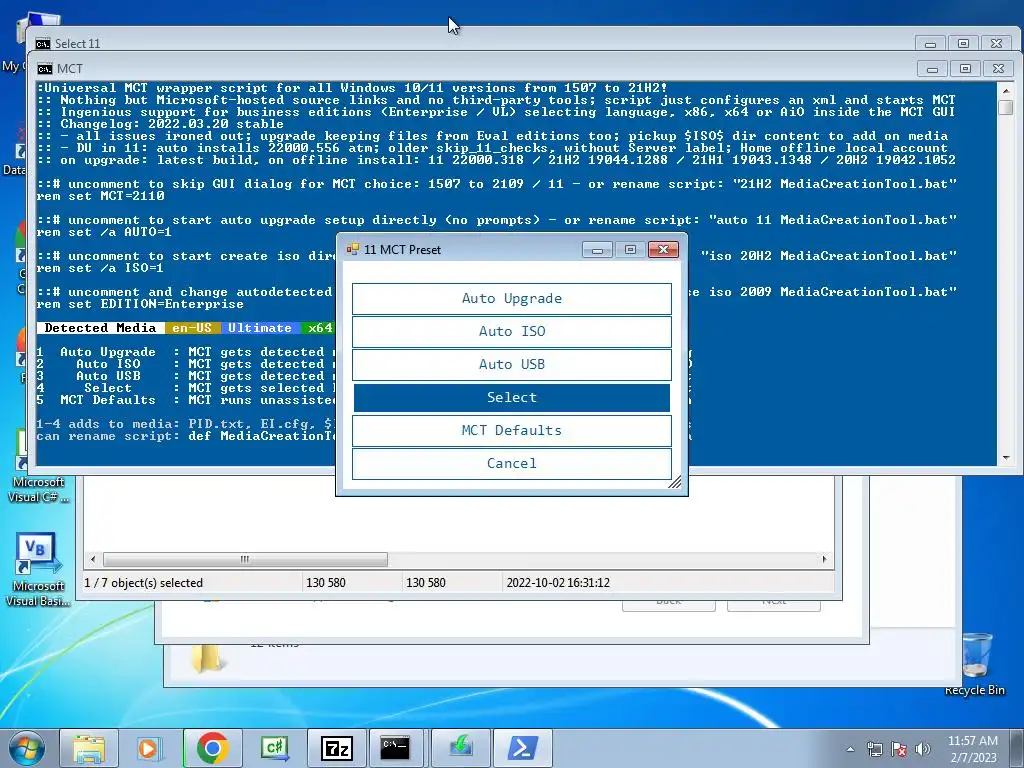1024x768 pixels.
Task: Click the x64 architecture tag in console
Action: [x=318, y=328]
